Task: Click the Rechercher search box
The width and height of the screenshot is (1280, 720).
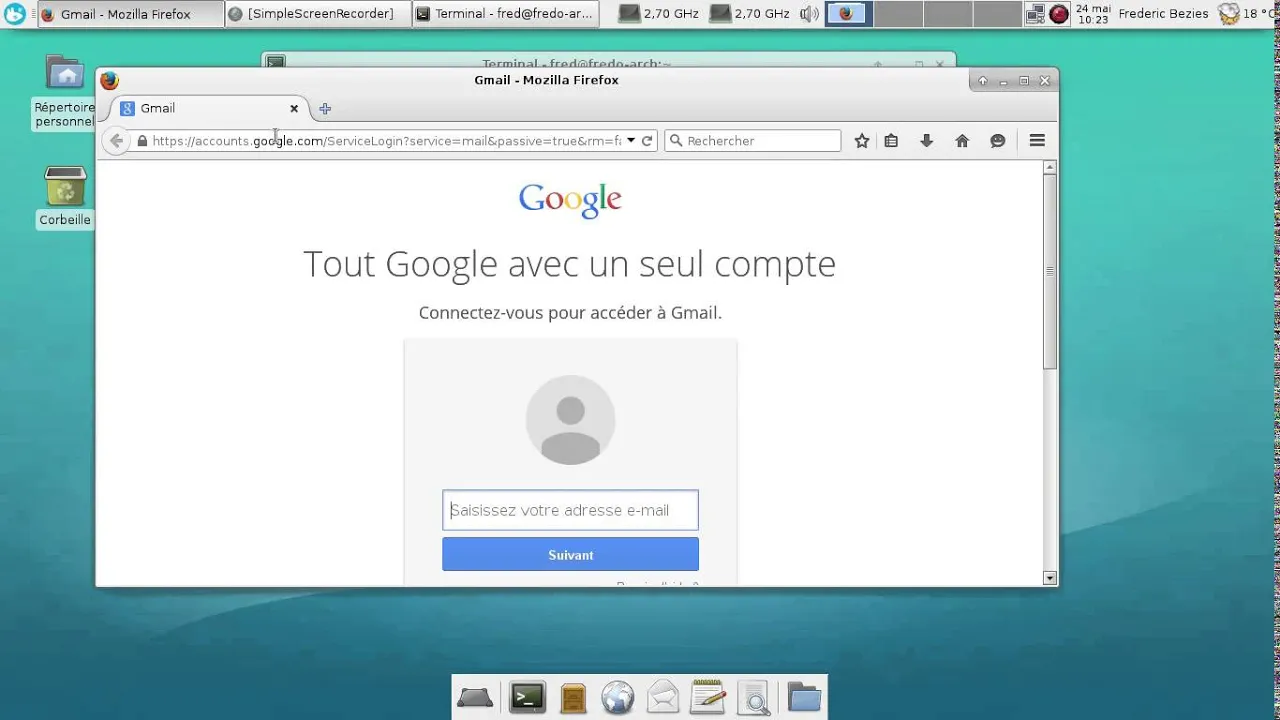Action: (753, 141)
